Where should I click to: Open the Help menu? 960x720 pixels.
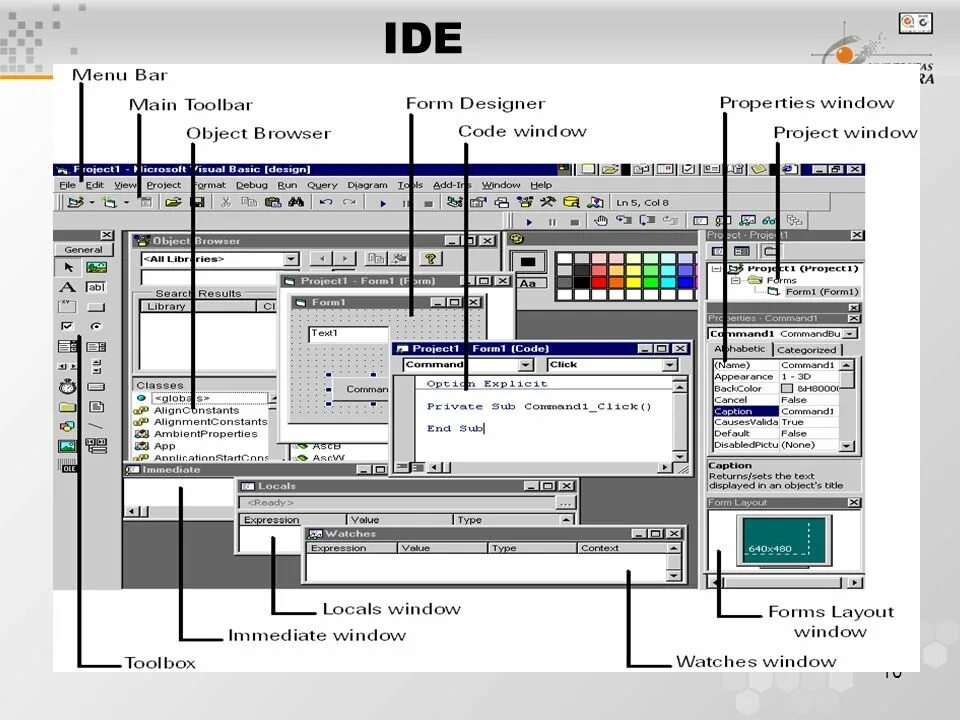point(541,185)
